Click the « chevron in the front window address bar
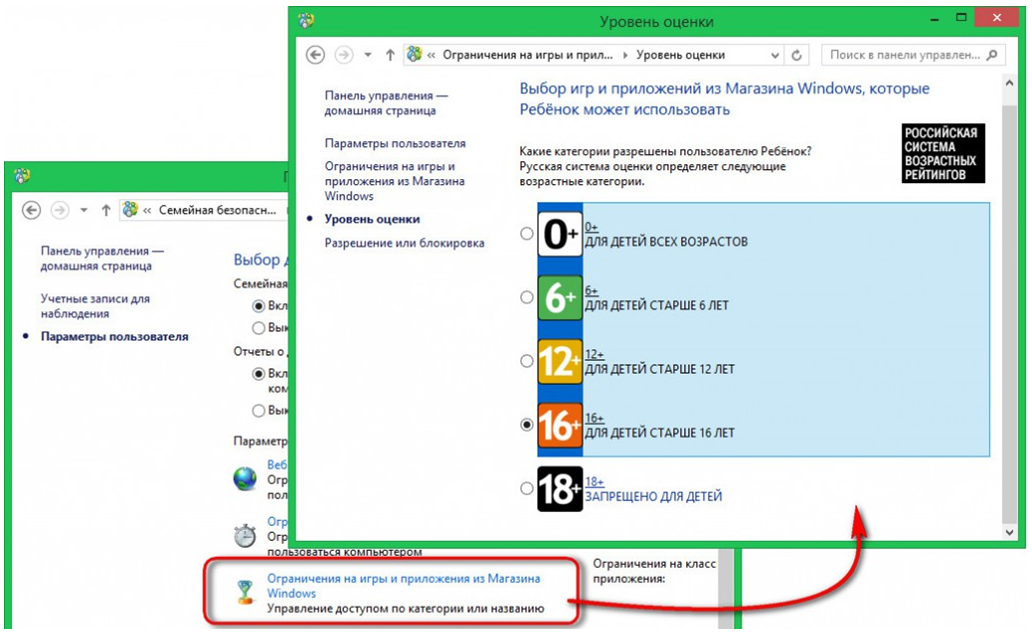 [x=431, y=55]
